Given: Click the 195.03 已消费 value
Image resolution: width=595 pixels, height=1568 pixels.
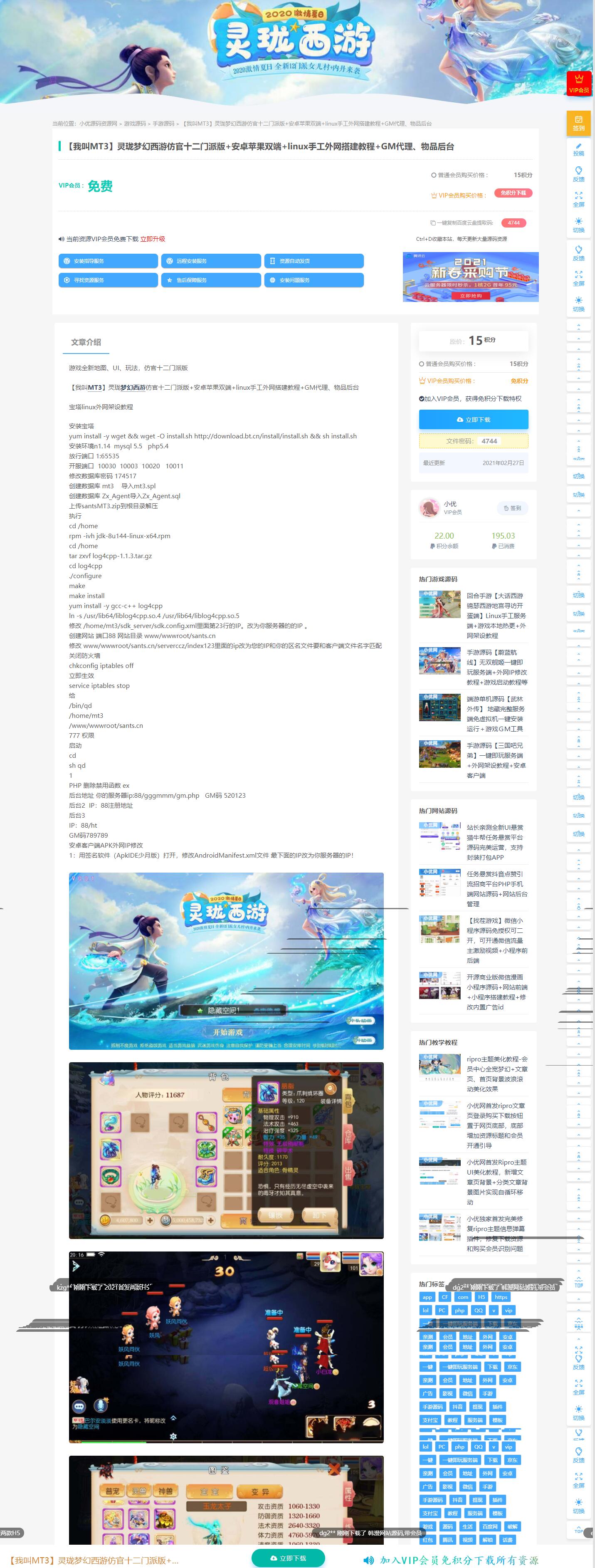Looking at the screenshot, I should 503,536.
